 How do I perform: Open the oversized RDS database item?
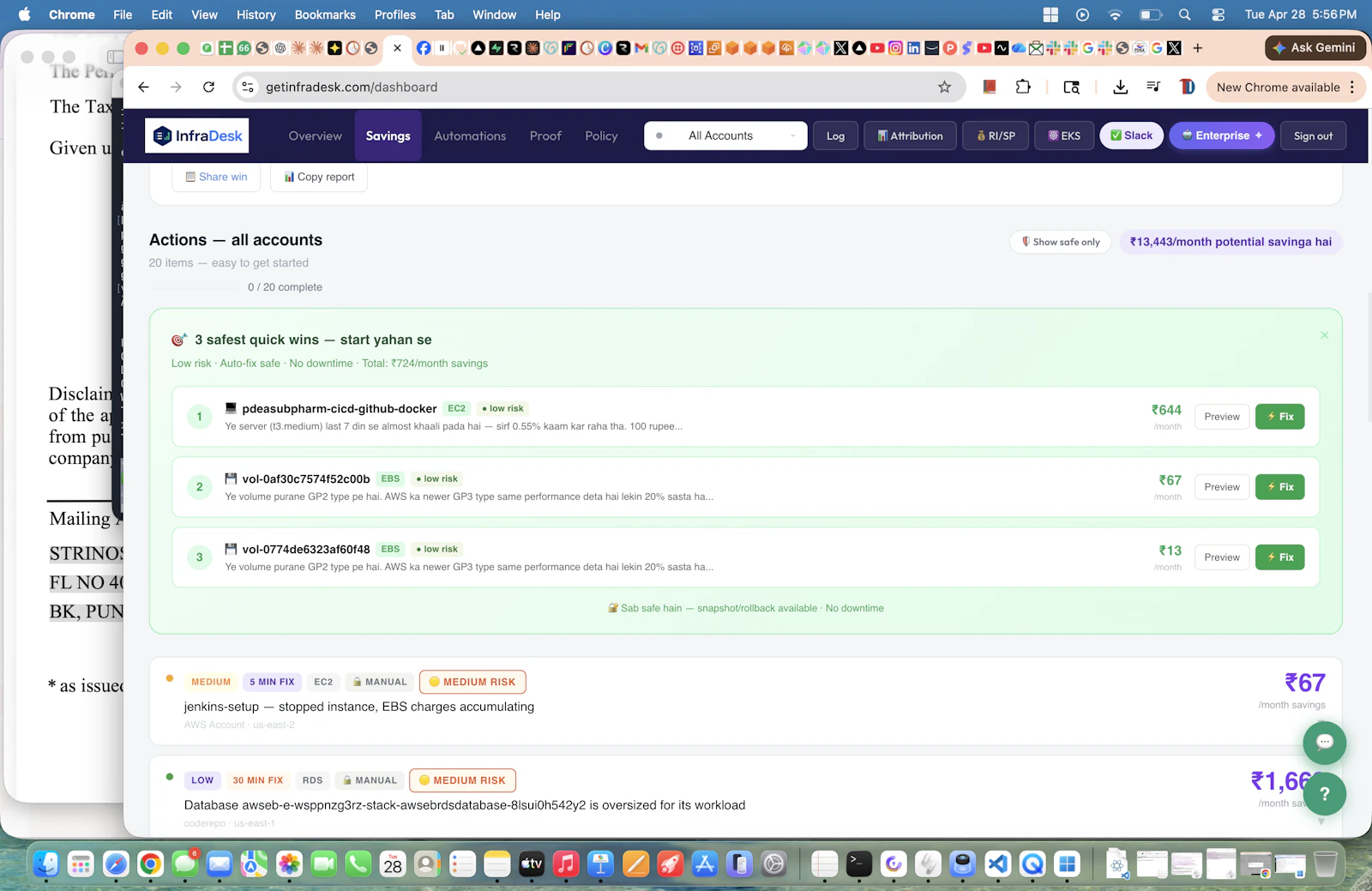[x=745, y=795]
